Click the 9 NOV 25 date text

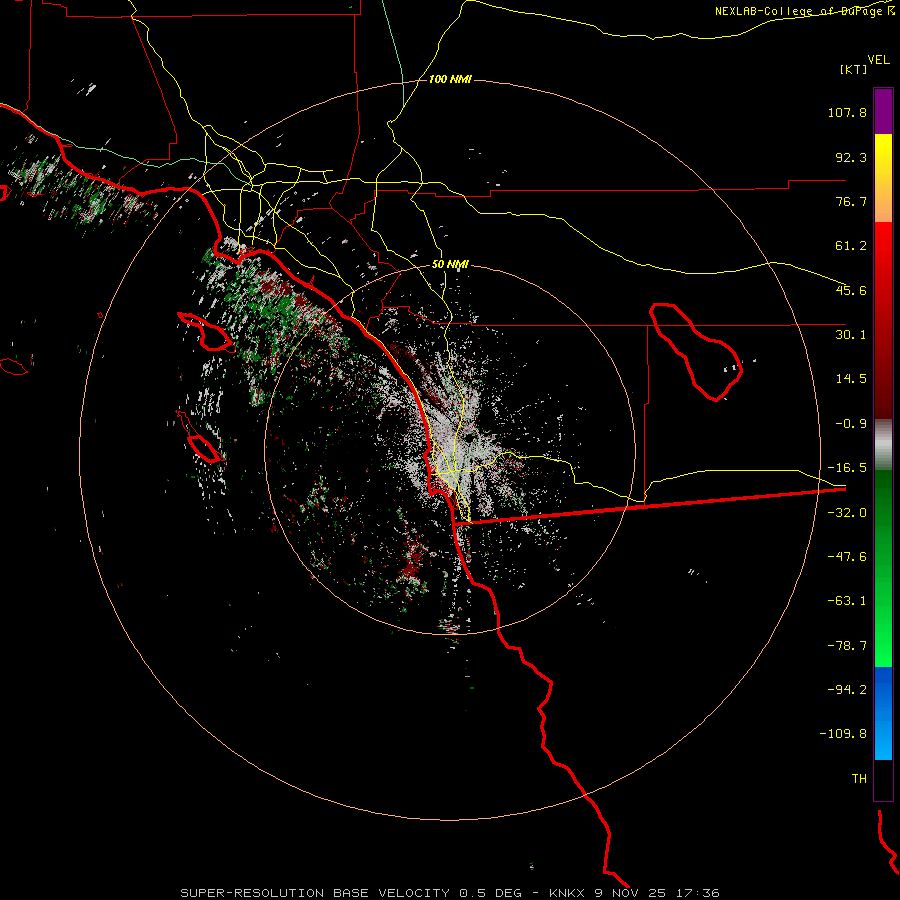point(630,893)
